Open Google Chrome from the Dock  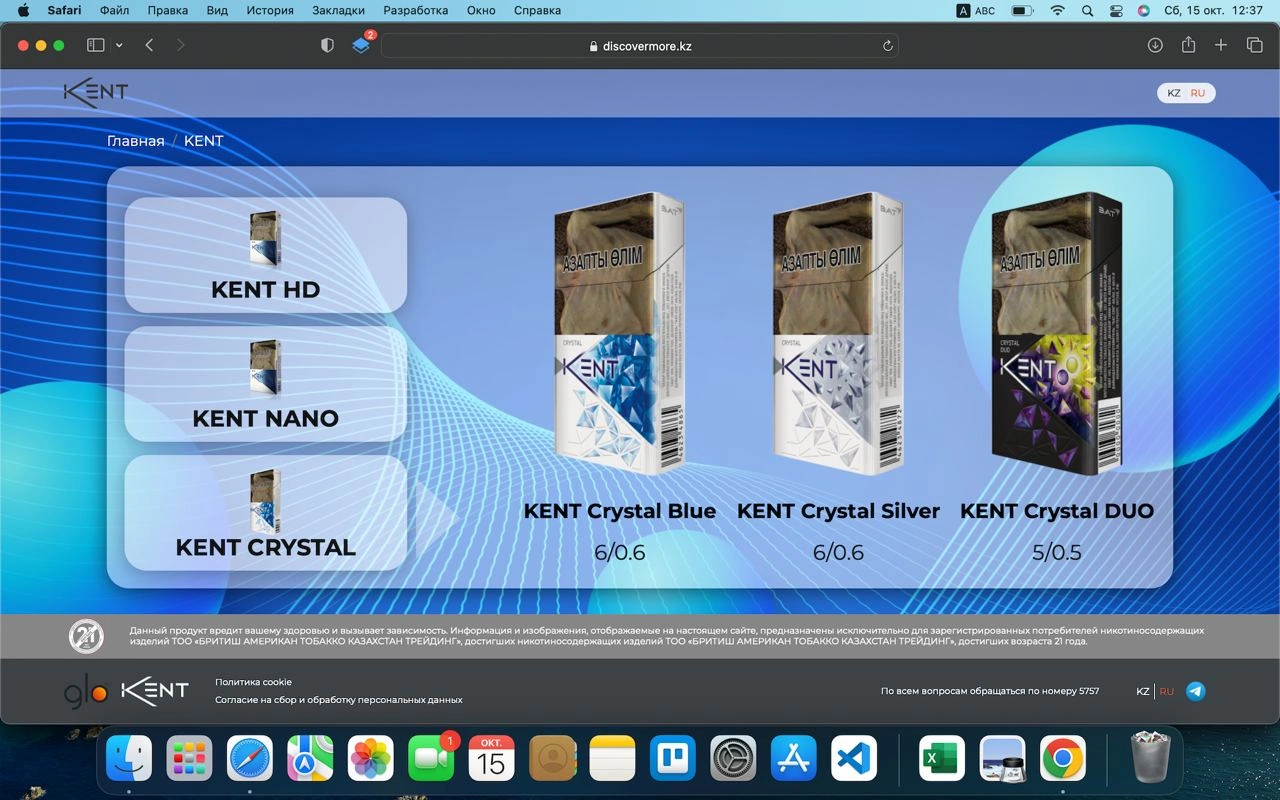click(1062, 759)
